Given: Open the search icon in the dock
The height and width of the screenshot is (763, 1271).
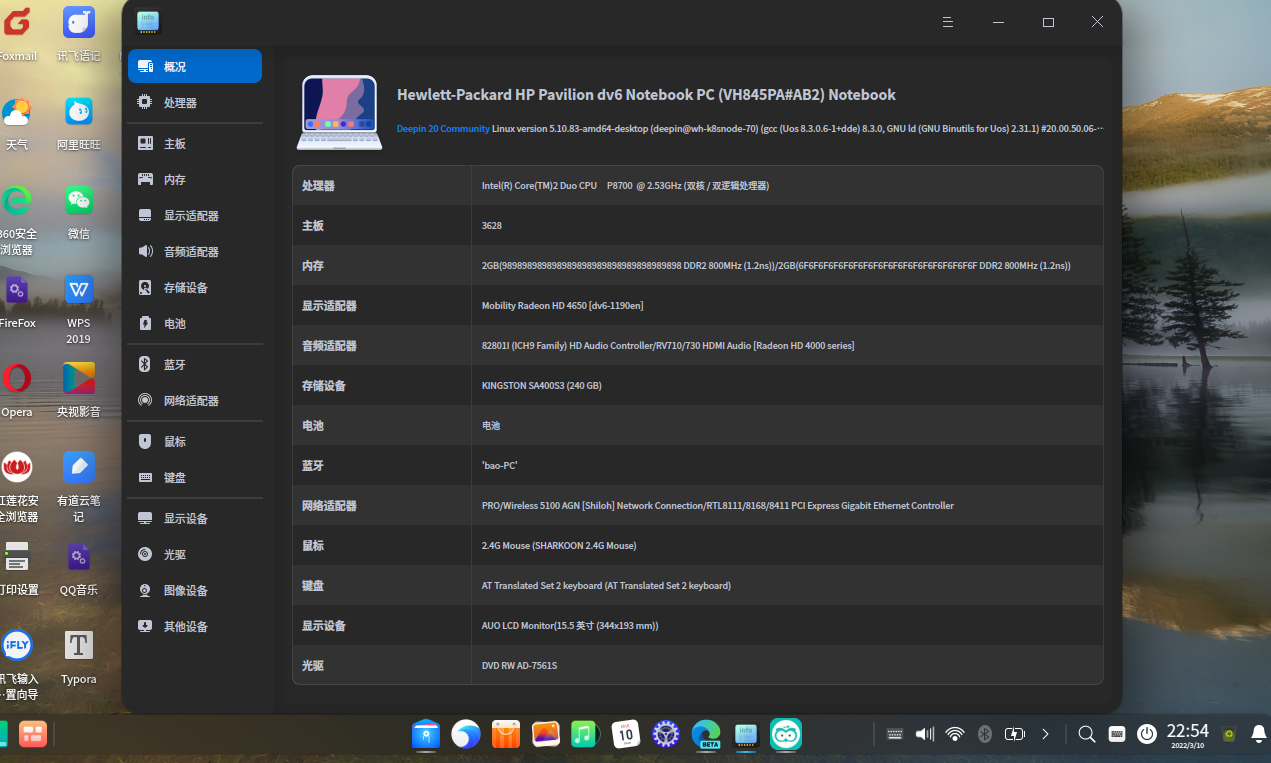Looking at the screenshot, I should (x=1087, y=734).
